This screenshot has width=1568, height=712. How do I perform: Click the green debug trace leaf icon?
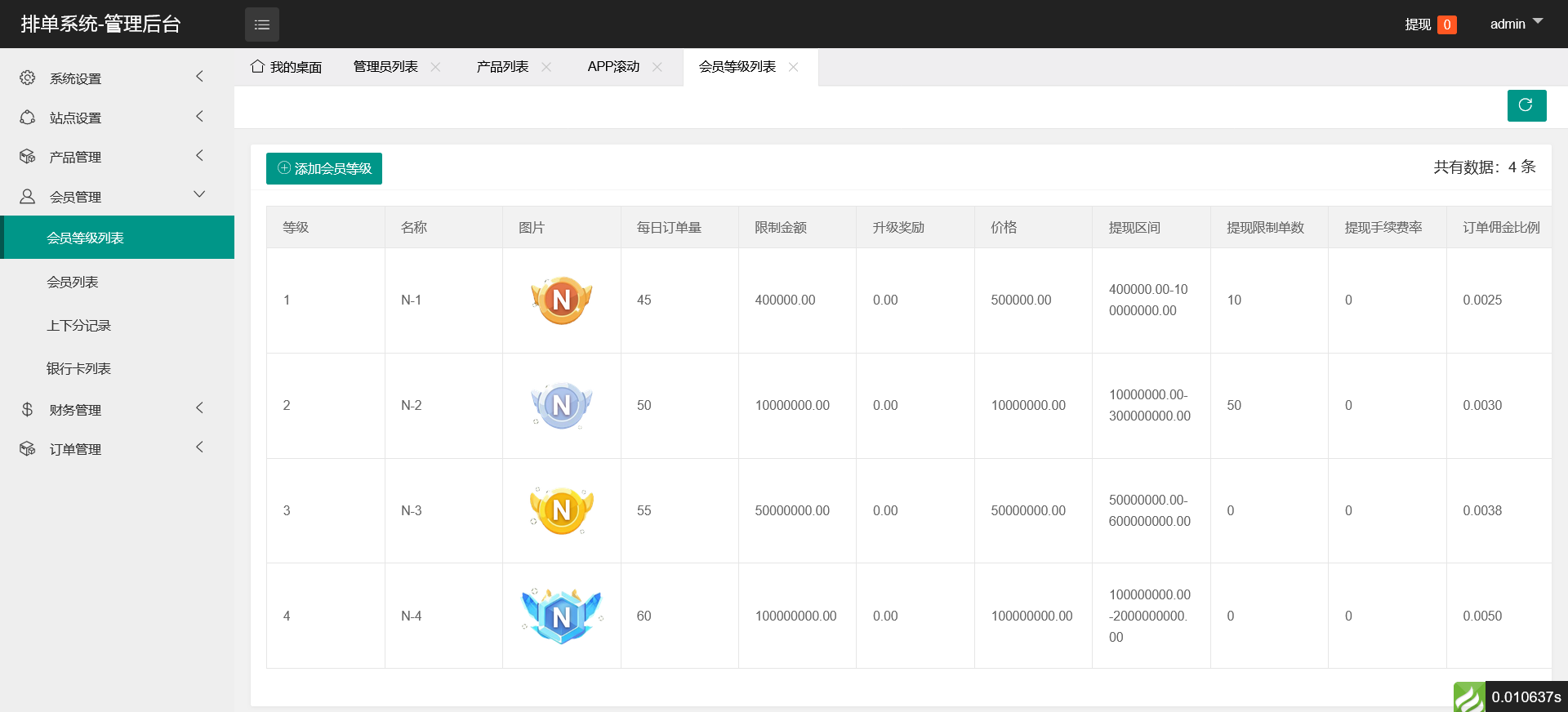(x=1469, y=697)
